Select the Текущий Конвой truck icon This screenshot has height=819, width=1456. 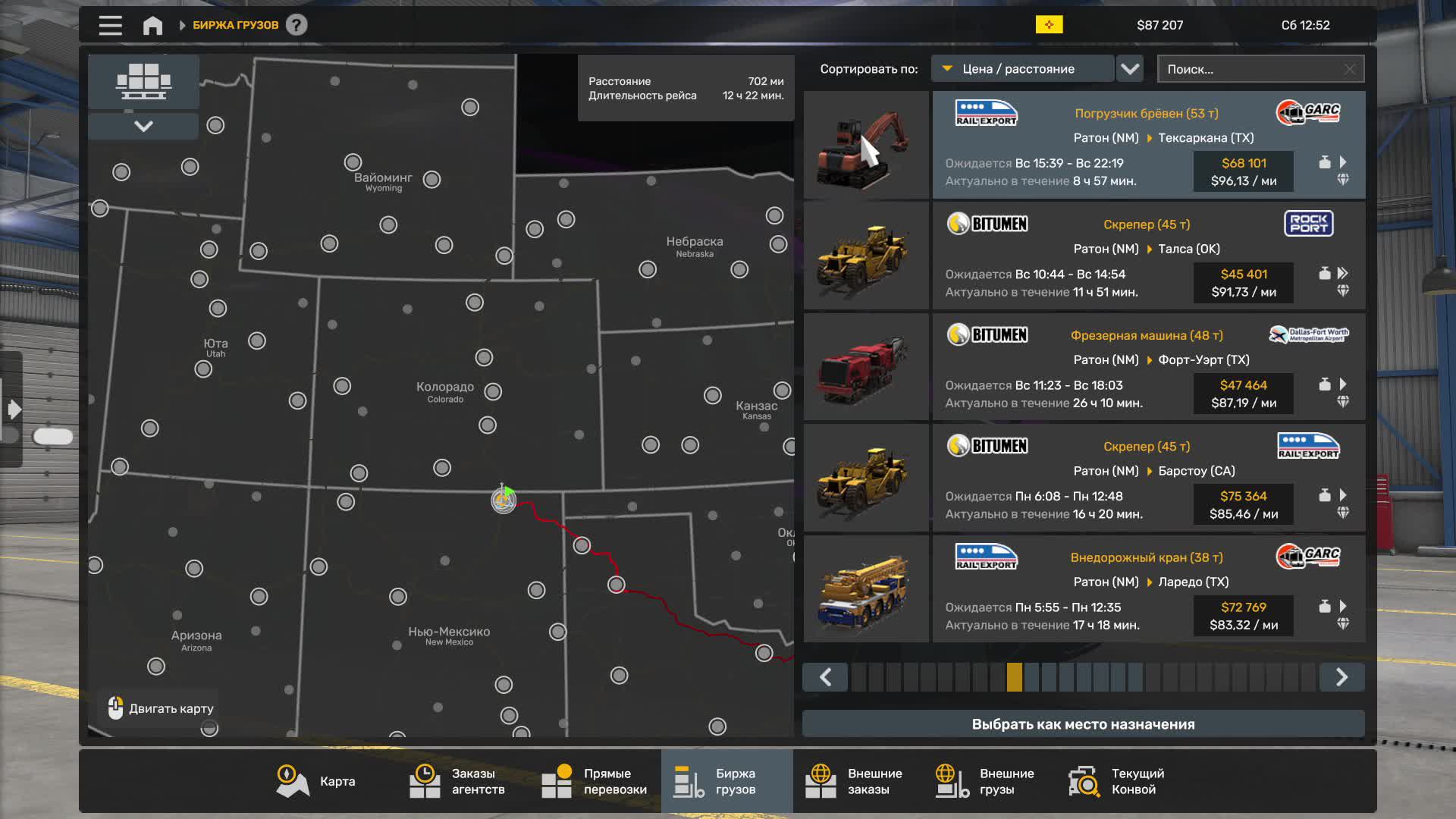pos(1084,780)
